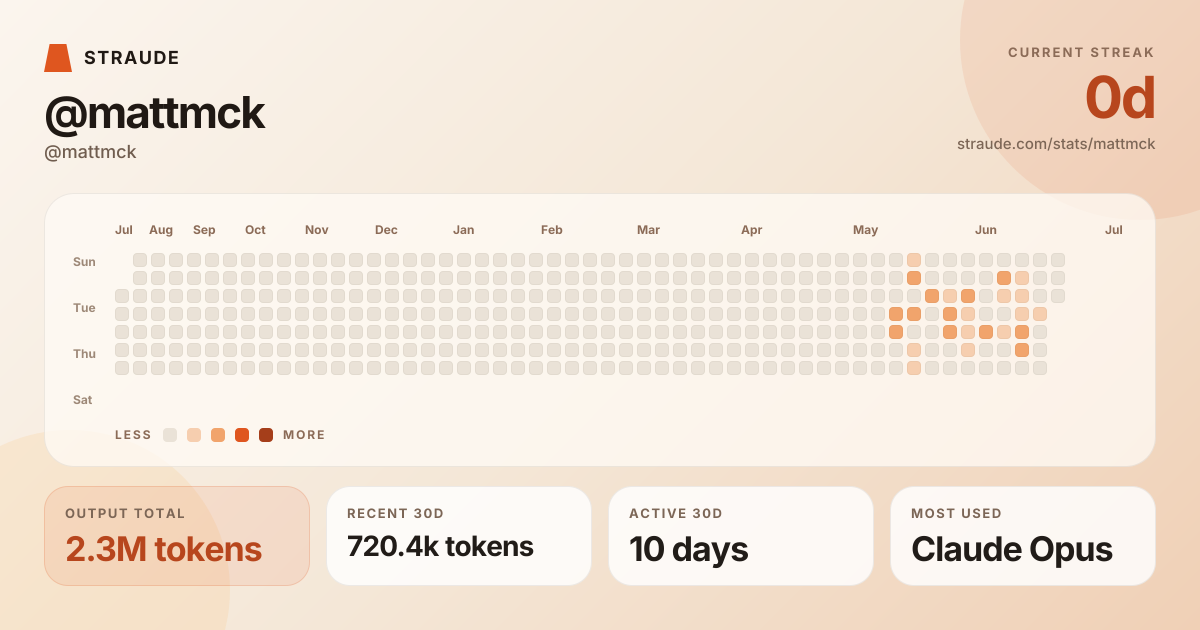Click the 0d current streak value
This screenshot has width=1200, height=630.
tap(1120, 98)
